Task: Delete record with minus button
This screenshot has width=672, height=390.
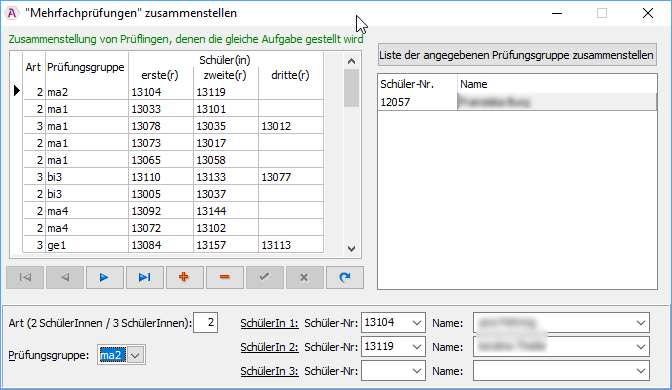Action: [x=225, y=277]
